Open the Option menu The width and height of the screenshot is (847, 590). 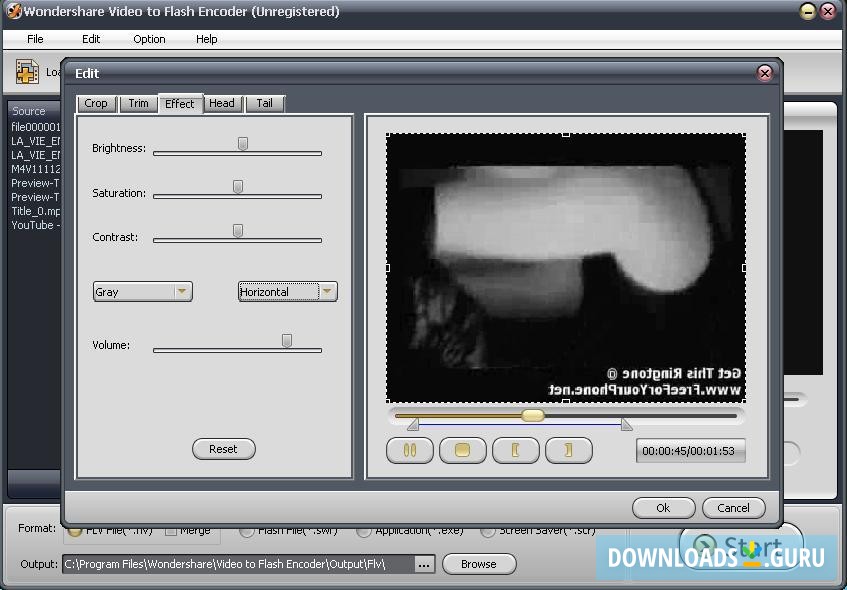[x=148, y=39]
